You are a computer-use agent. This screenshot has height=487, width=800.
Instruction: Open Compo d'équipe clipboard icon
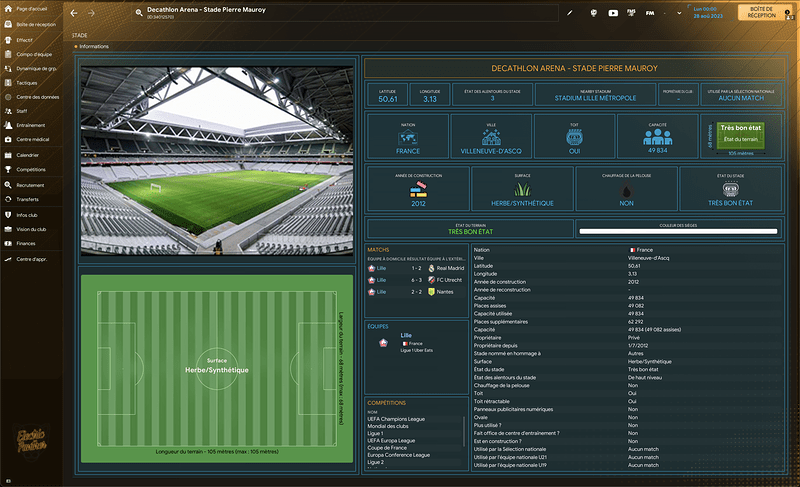[8, 54]
